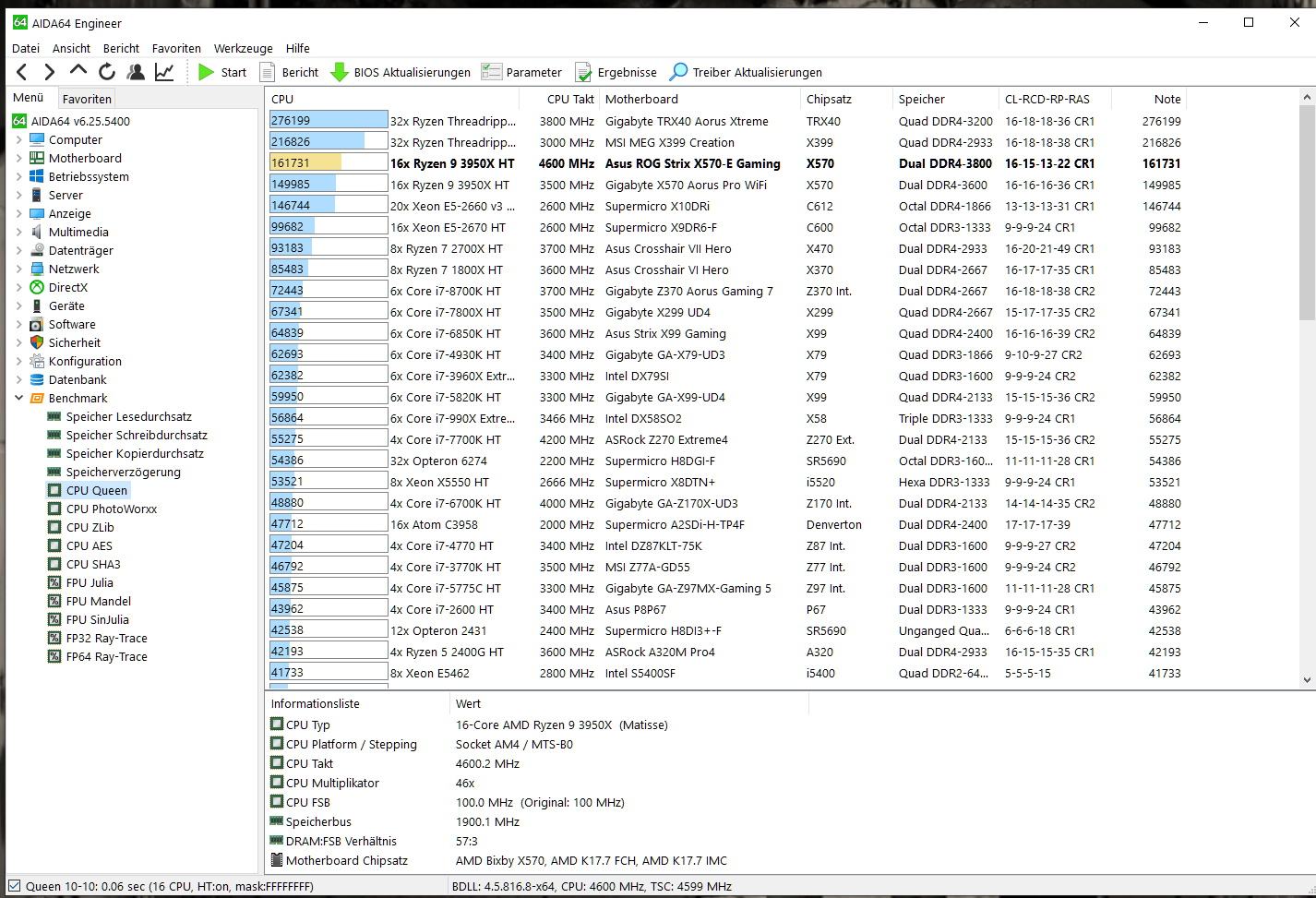The width and height of the screenshot is (1316, 898).
Task: Select Speicher Schreibdurchsatz benchmark
Action: click(x=137, y=435)
